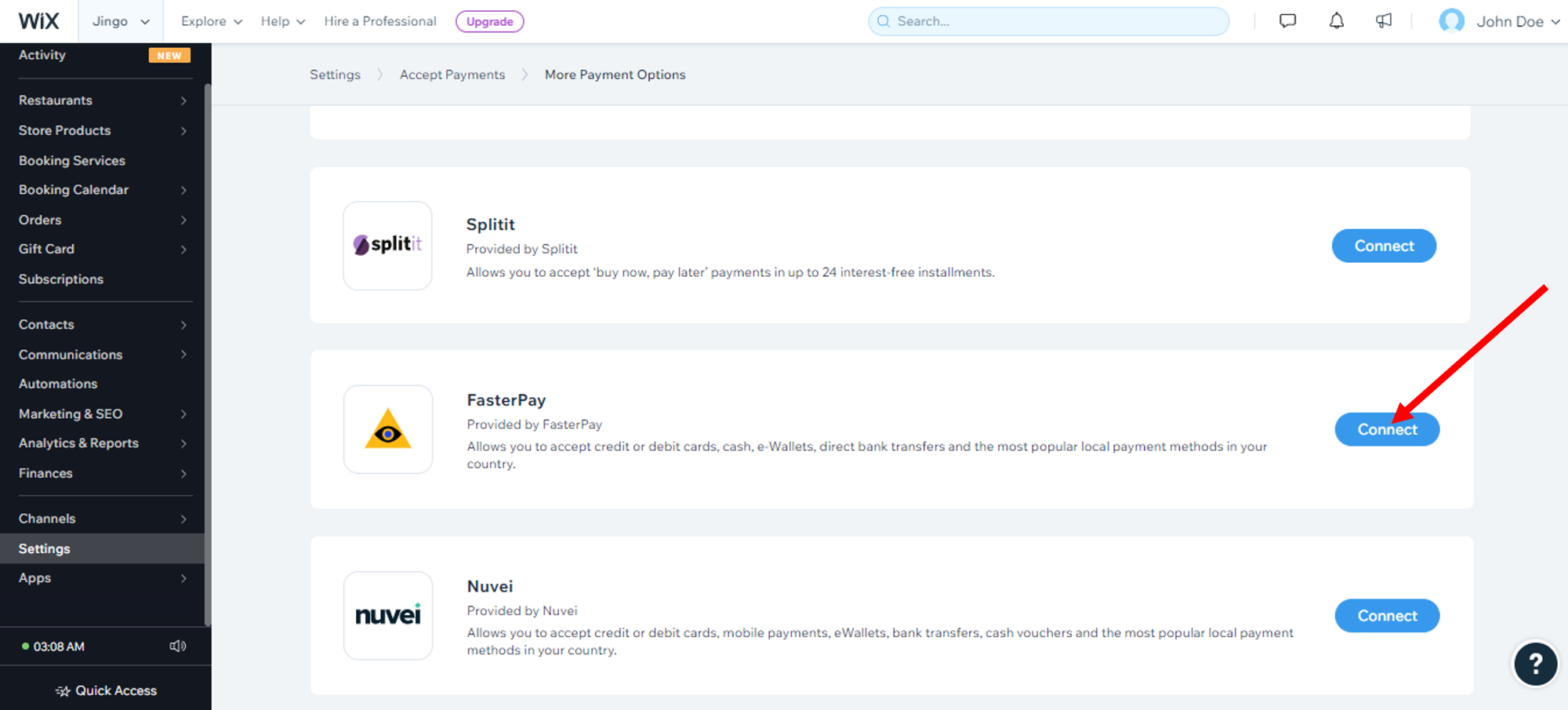
Task: Click 'Provided by Splitit' text
Action: click(522, 249)
